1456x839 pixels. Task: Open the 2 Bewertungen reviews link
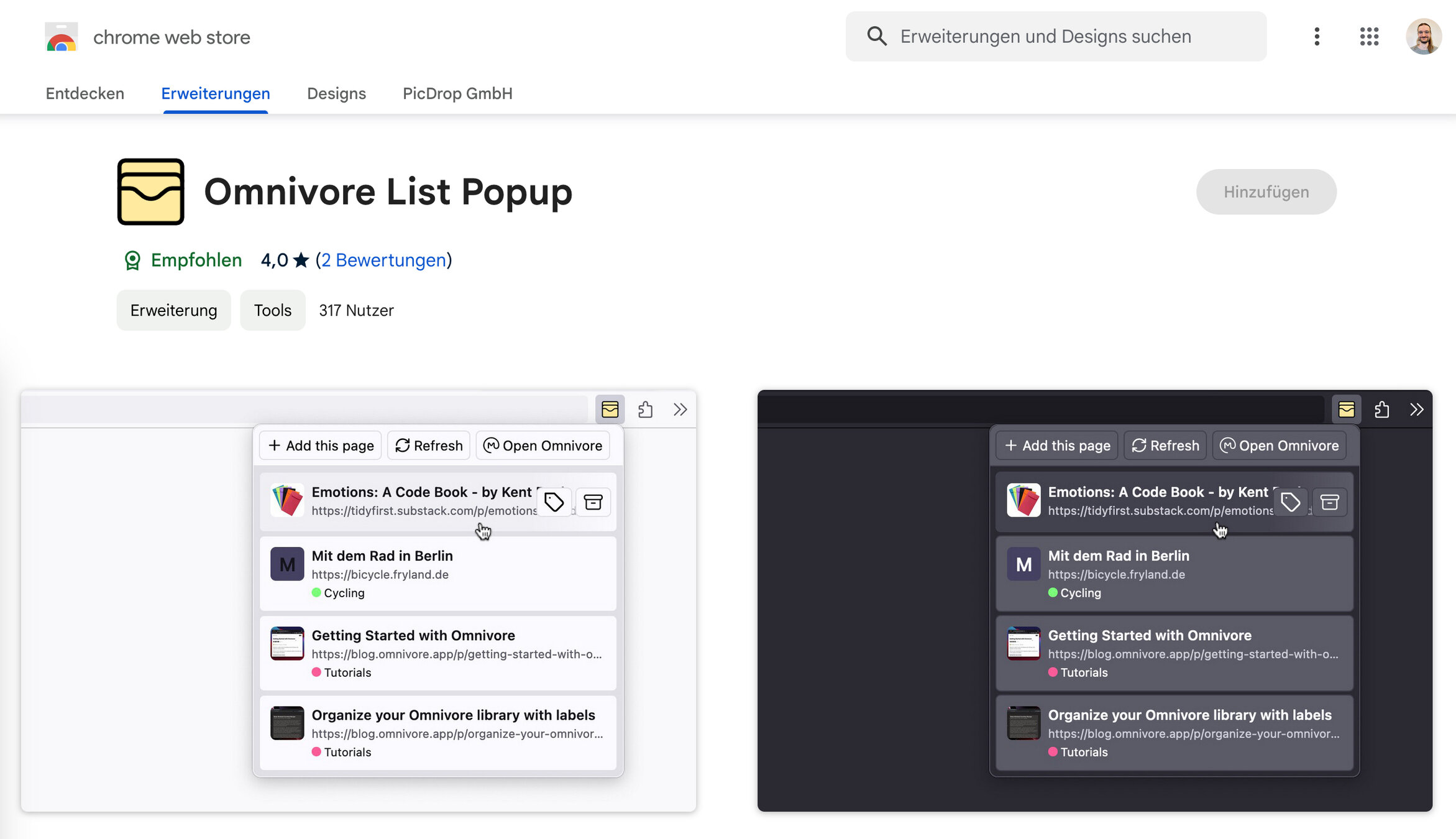click(384, 260)
